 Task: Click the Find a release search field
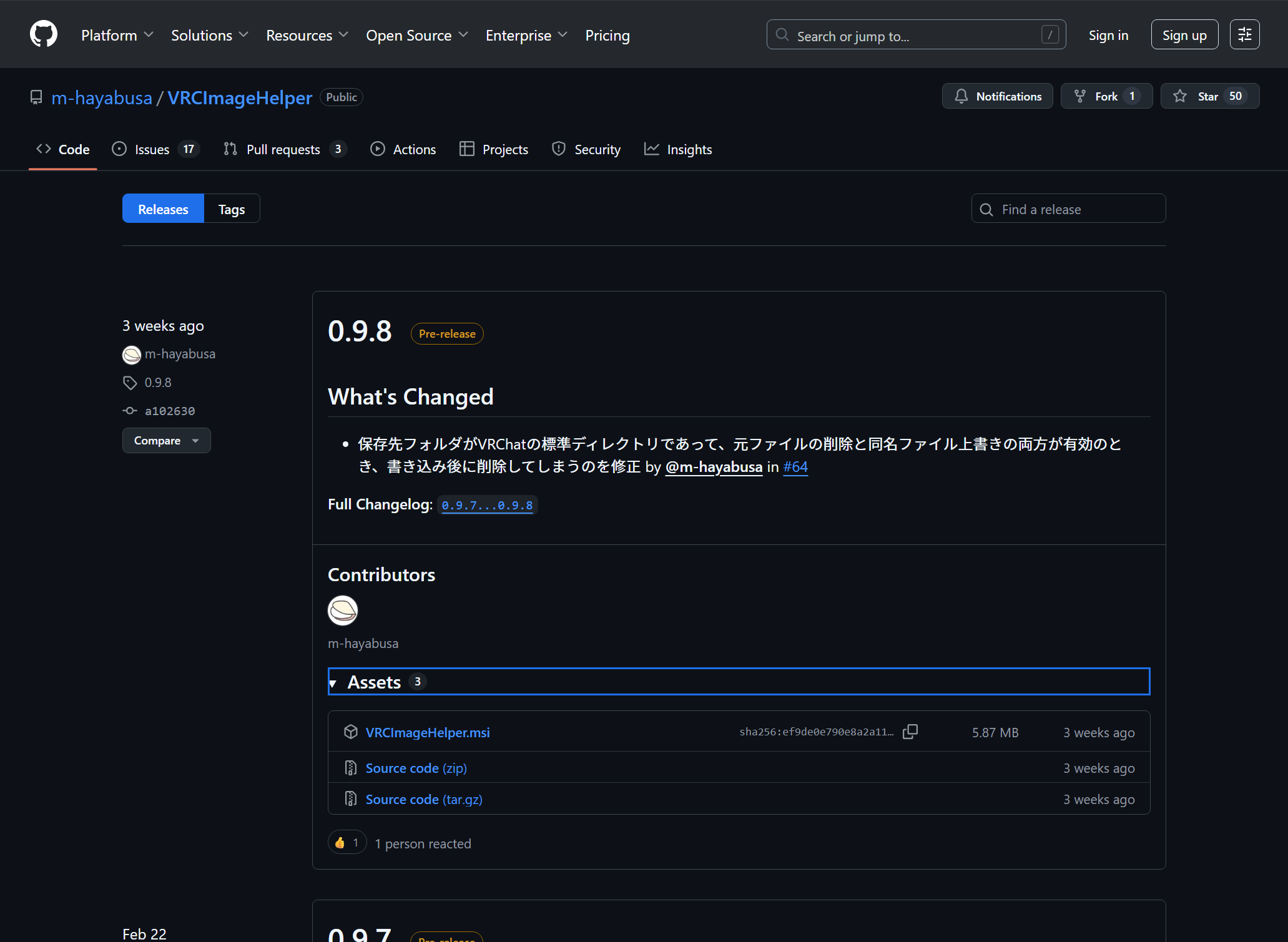click(1068, 209)
